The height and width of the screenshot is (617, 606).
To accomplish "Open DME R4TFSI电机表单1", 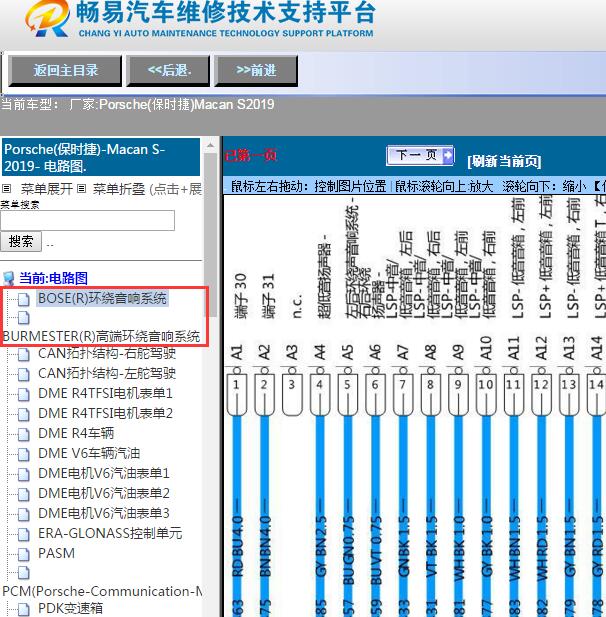I will point(105,393).
